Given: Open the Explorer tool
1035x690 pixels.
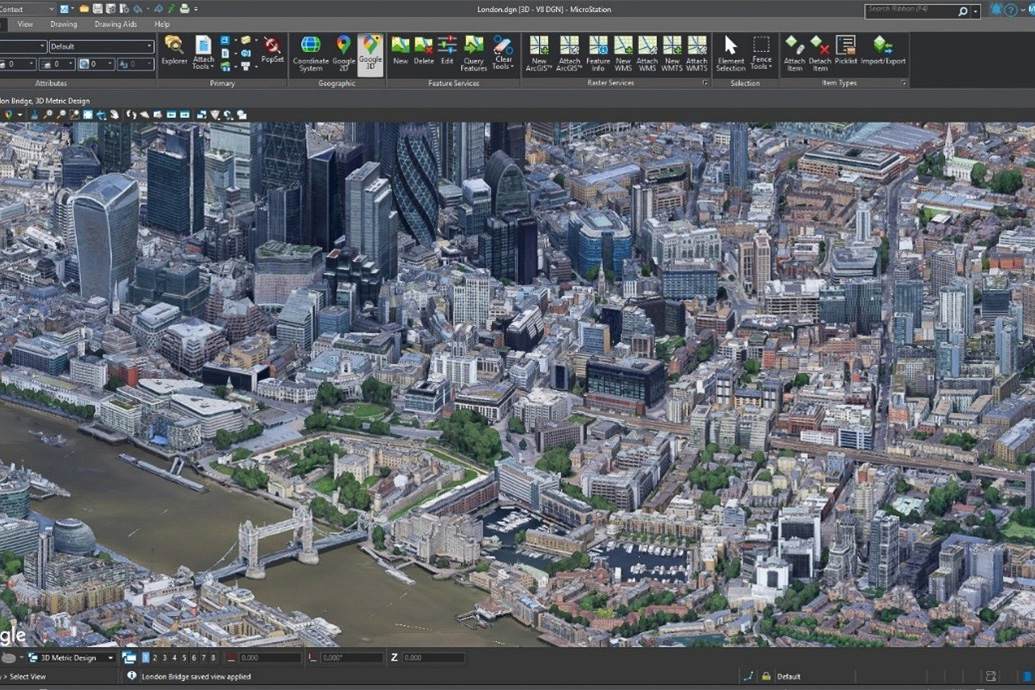Looking at the screenshot, I should [x=174, y=52].
